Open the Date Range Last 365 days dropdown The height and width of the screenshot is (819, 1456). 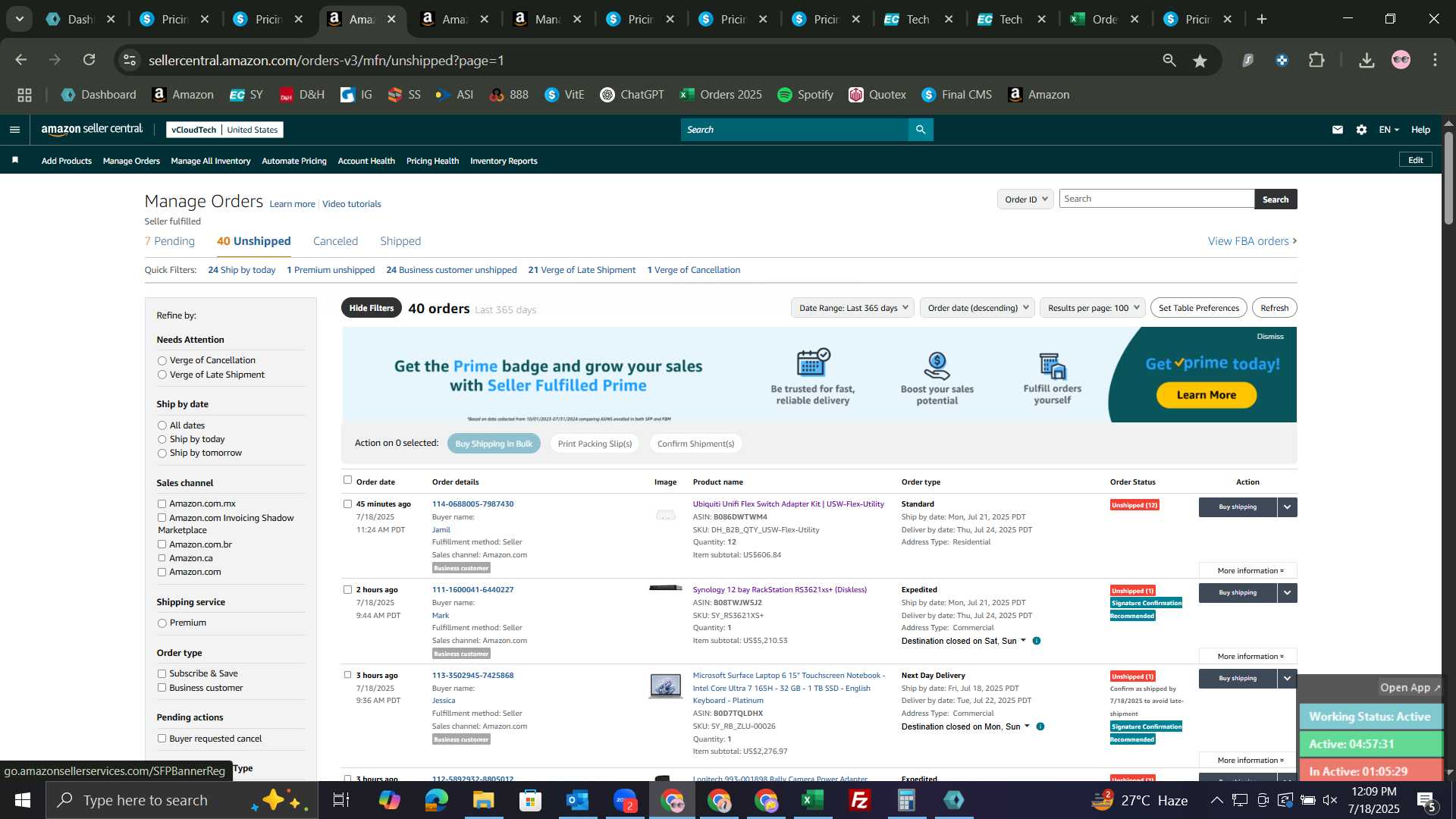pyautogui.click(x=853, y=308)
